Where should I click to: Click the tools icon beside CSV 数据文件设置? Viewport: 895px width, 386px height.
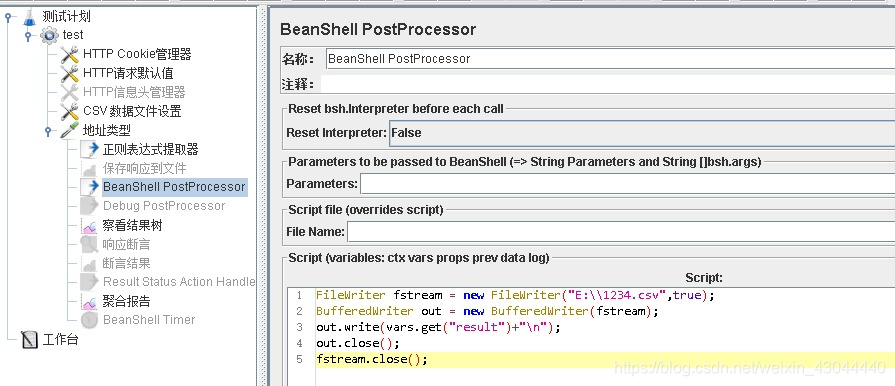tap(70, 111)
